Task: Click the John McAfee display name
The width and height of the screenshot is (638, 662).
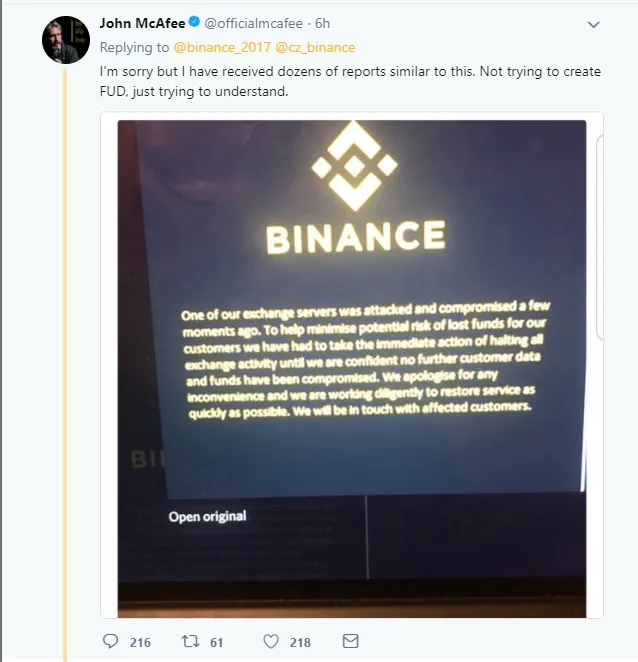Action: tap(142, 23)
